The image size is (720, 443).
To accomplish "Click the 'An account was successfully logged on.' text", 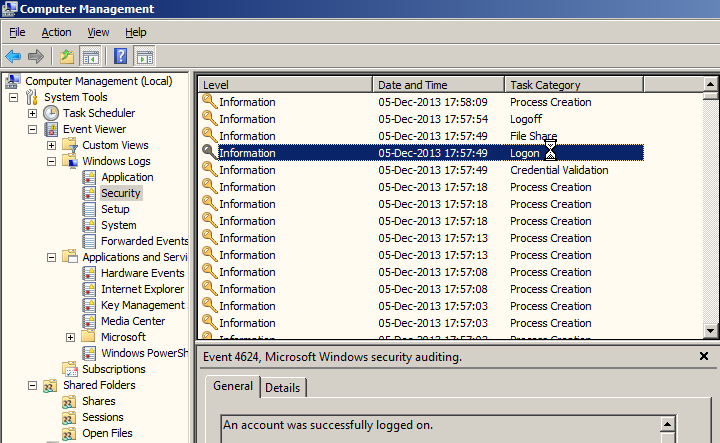I will click(x=328, y=425).
